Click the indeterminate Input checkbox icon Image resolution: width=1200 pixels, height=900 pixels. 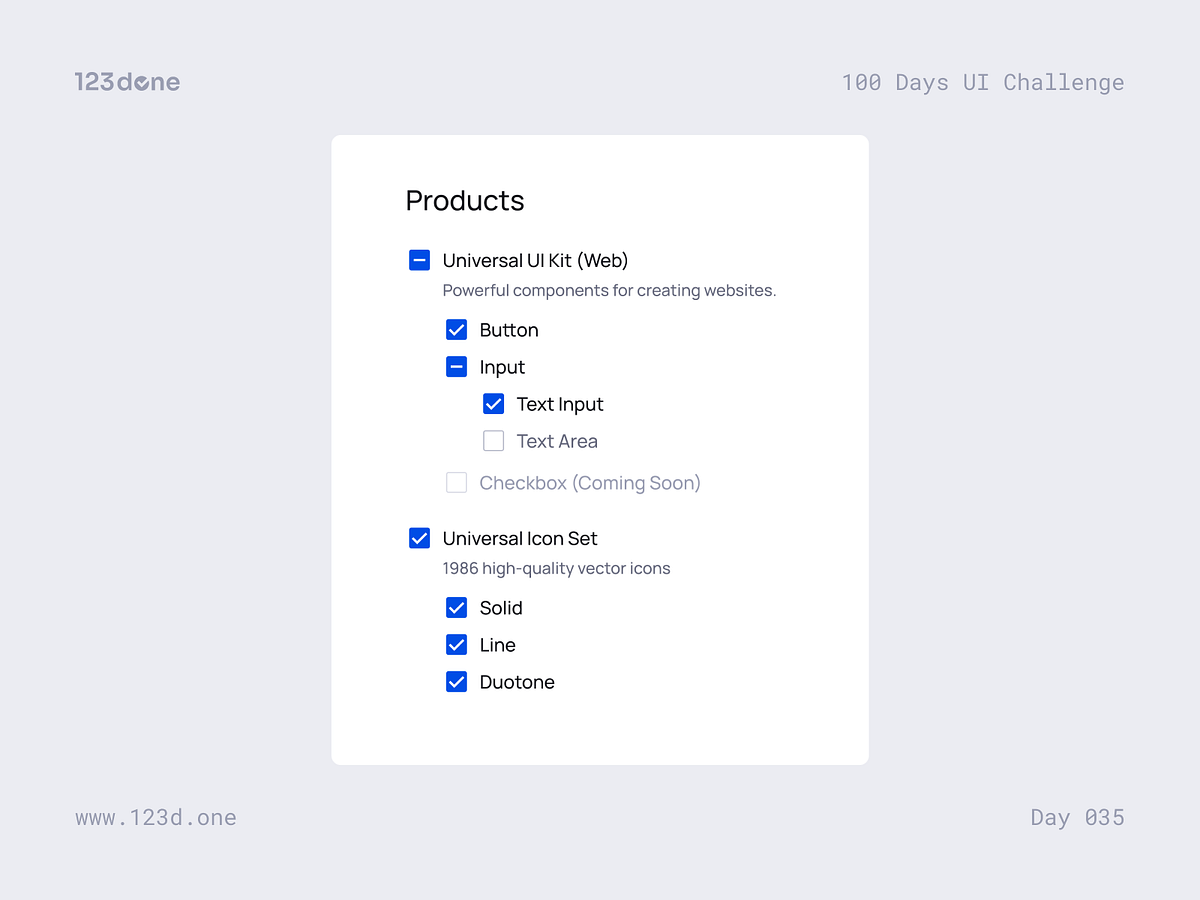point(456,366)
